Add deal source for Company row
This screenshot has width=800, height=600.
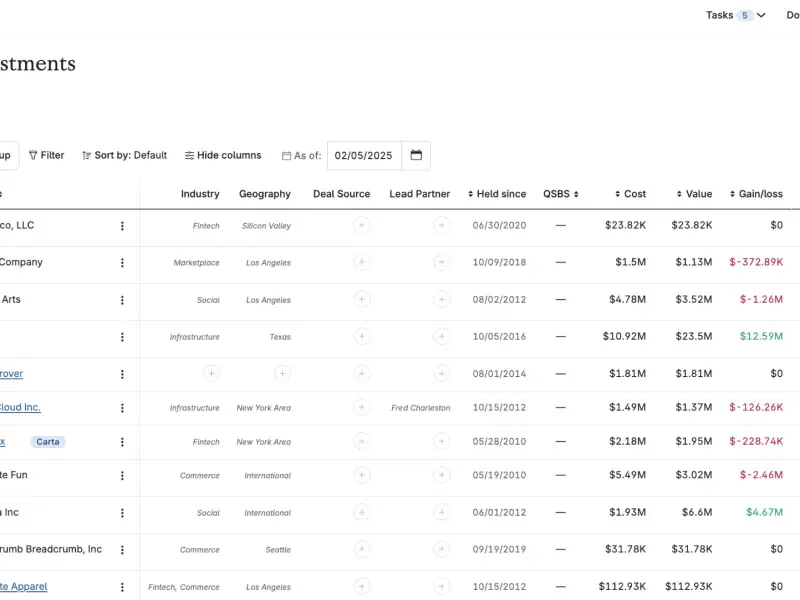[x=361, y=262]
